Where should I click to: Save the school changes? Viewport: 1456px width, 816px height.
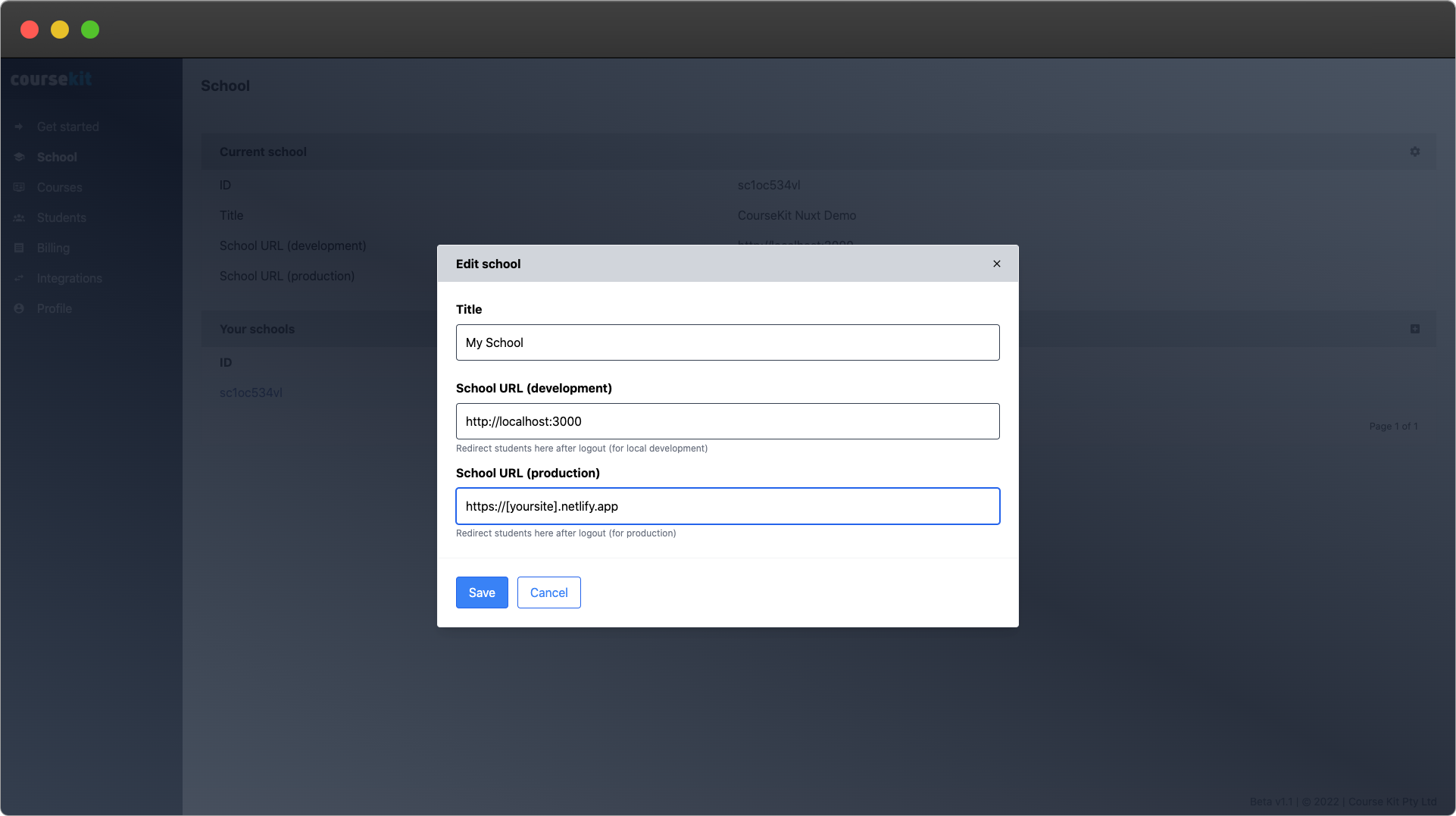click(482, 592)
